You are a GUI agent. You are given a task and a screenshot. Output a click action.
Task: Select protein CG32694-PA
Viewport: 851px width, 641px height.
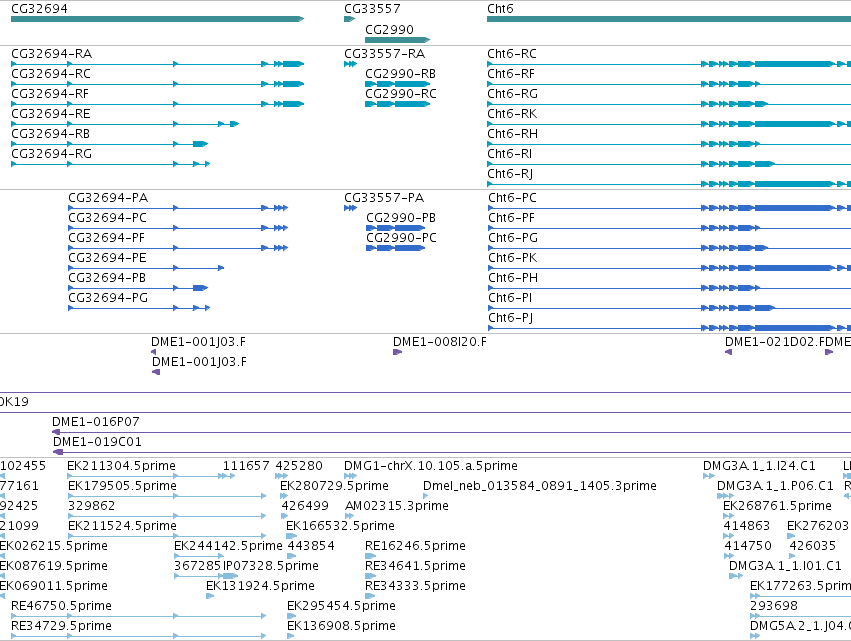178,208
